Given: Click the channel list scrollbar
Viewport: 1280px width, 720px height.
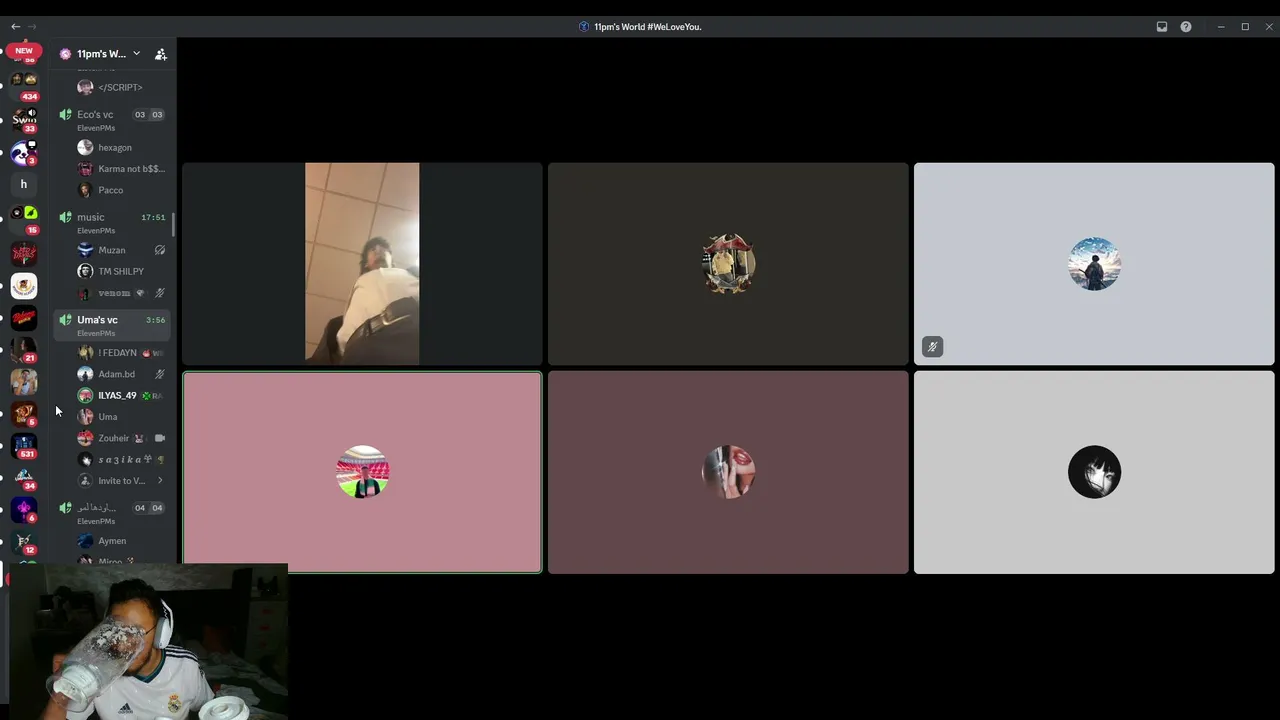Looking at the screenshot, I should coord(174,224).
